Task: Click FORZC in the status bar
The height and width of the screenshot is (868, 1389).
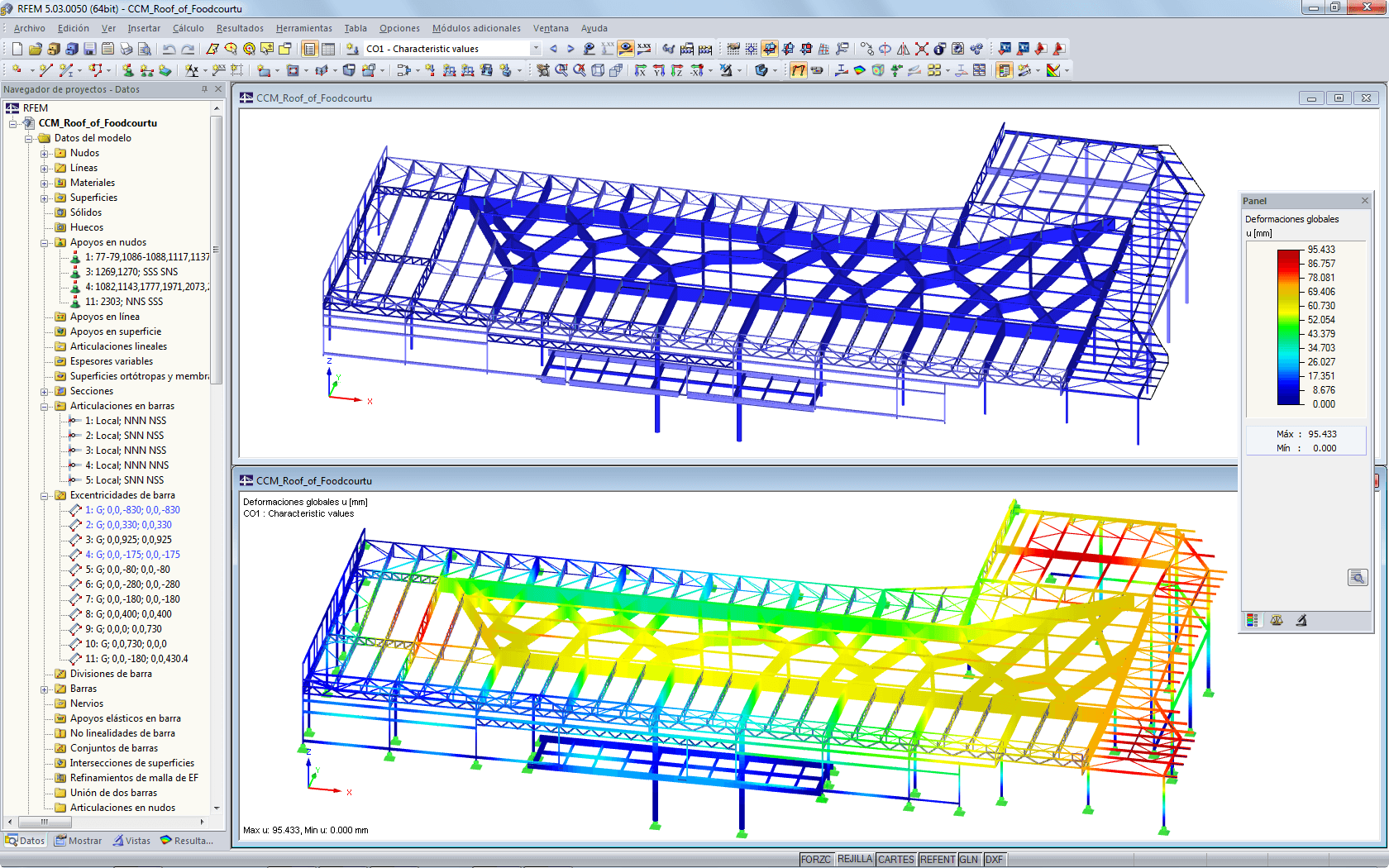Action: click(817, 860)
